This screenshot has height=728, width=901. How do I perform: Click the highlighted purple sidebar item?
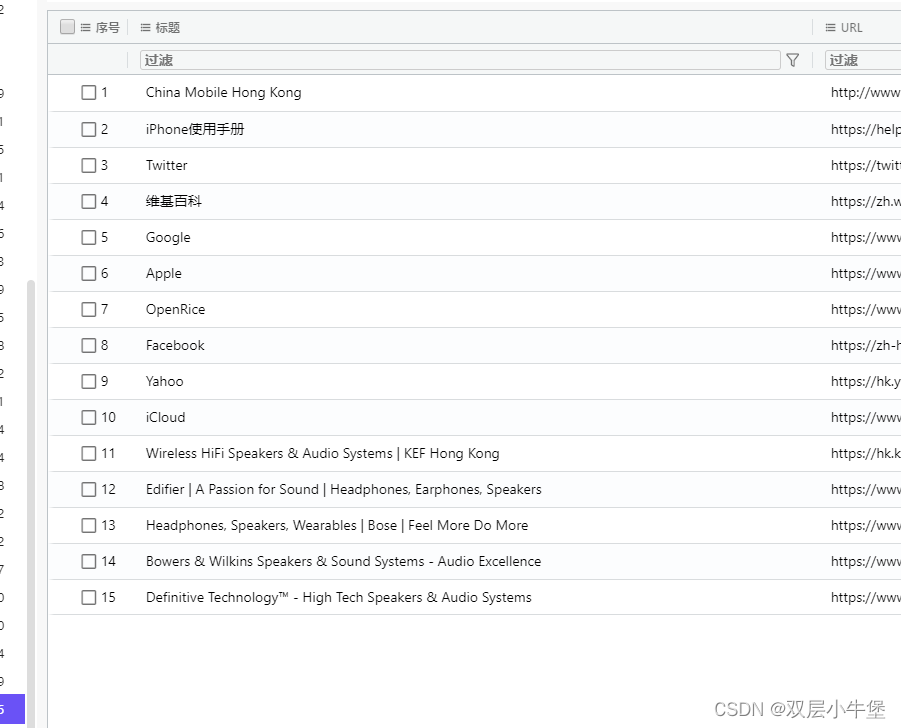[12, 709]
